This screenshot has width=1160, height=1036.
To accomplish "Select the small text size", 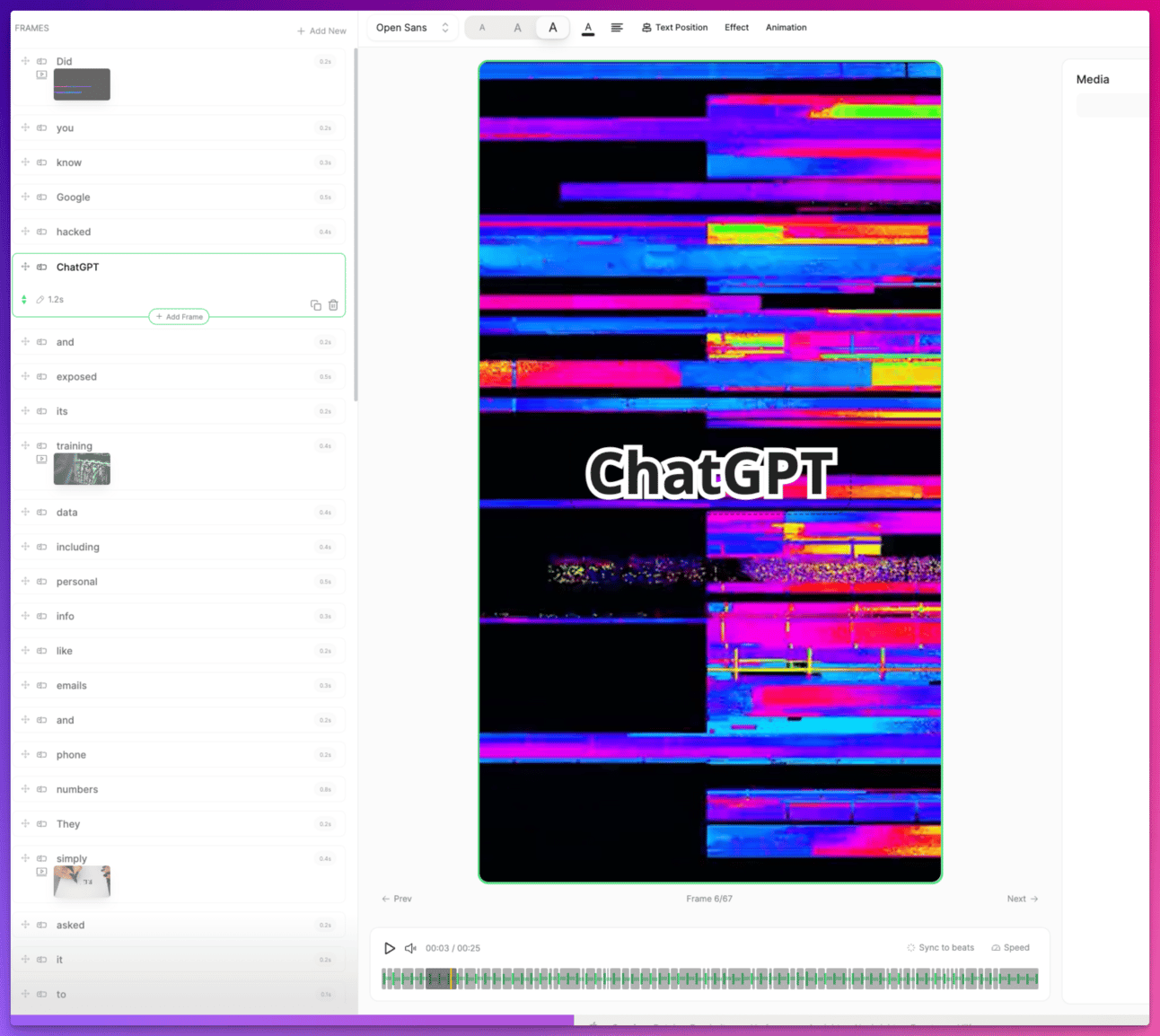I will tap(482, 28).
